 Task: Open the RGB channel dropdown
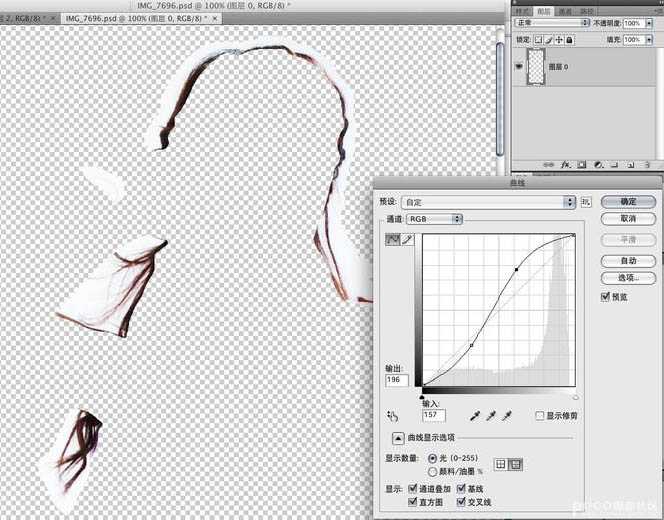point(434,219)
